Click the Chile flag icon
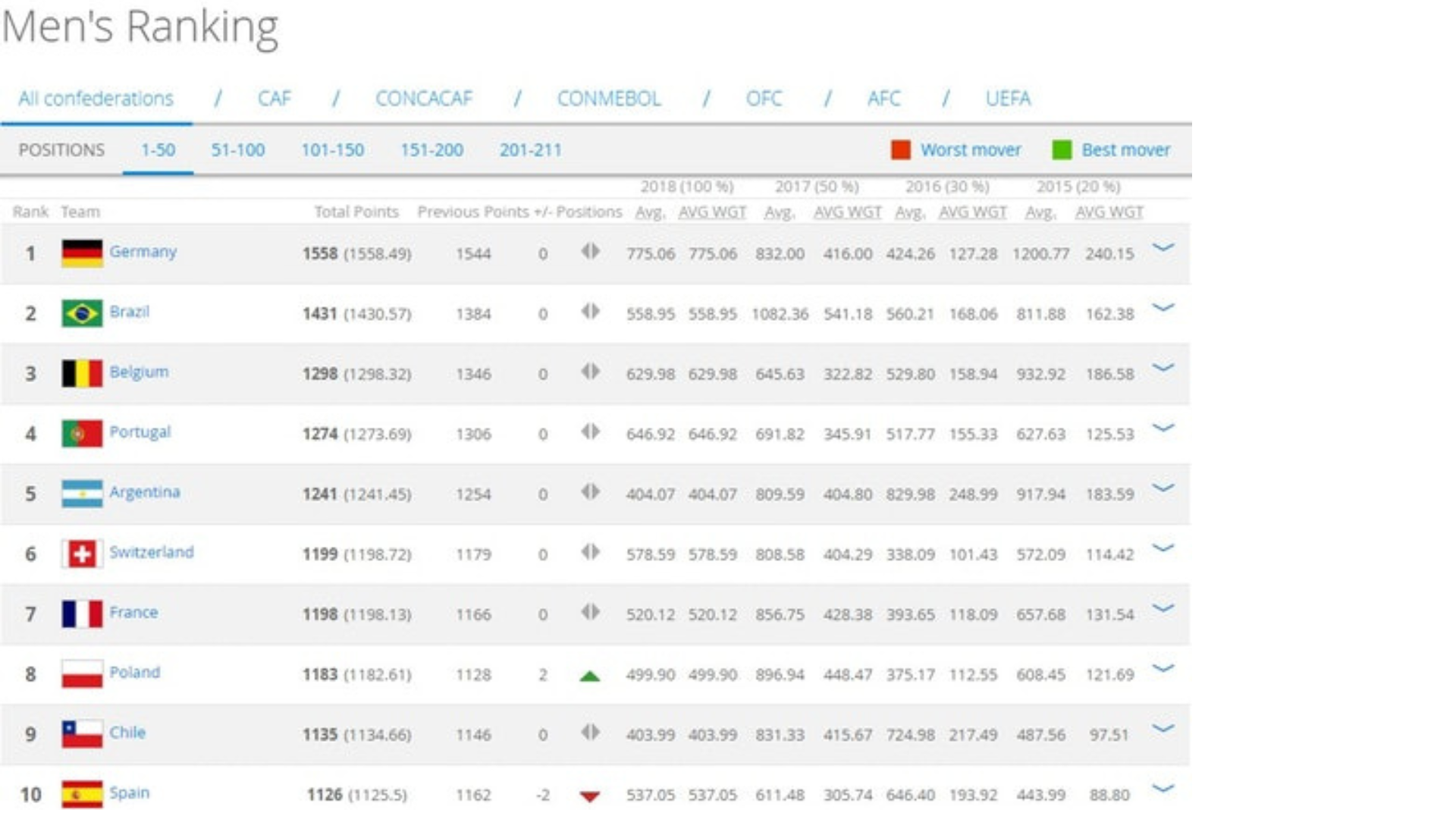This screenshot has height=819, width=1456. (x=82, y=734)
